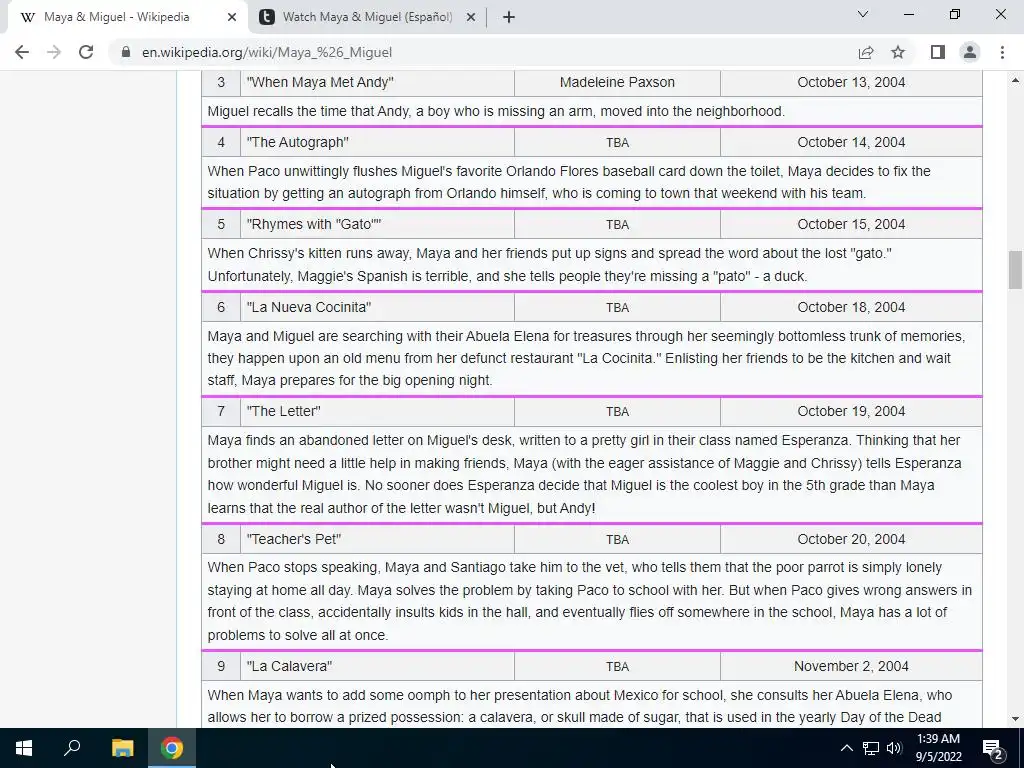Image resolution: width=1024 pixels, height=768 pixels.
Task: Click episode title "Teacher's Pet"
Action: pyautogui.click(x=294, y=539)
